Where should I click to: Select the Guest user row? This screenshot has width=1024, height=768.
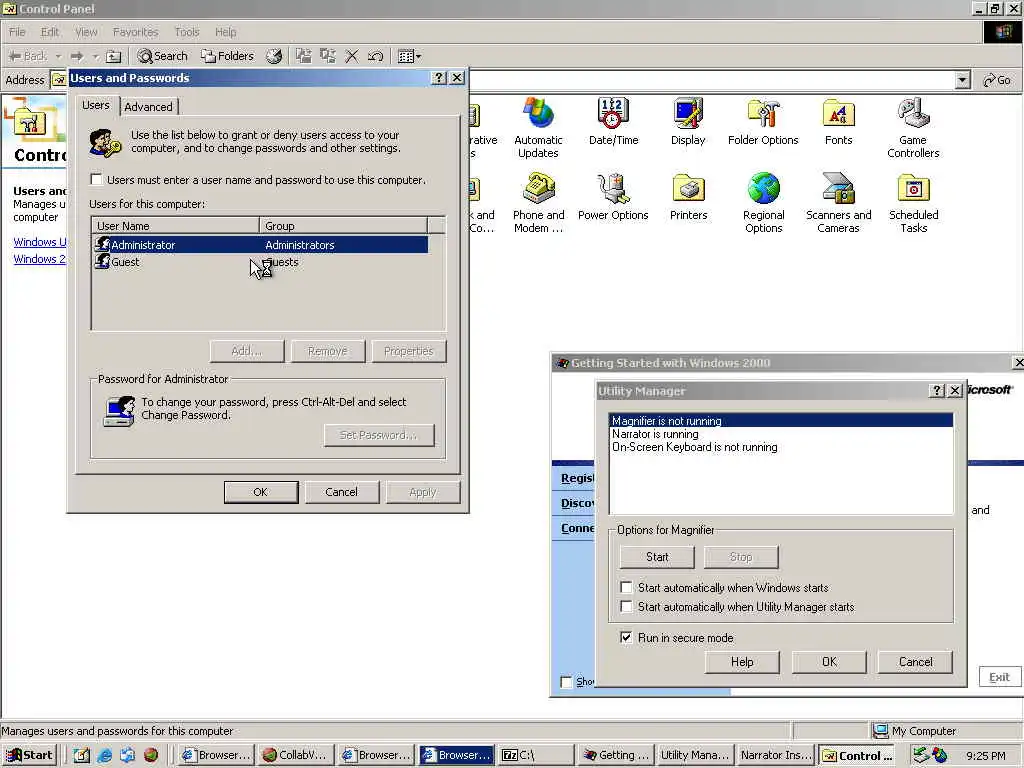point(260,262)
